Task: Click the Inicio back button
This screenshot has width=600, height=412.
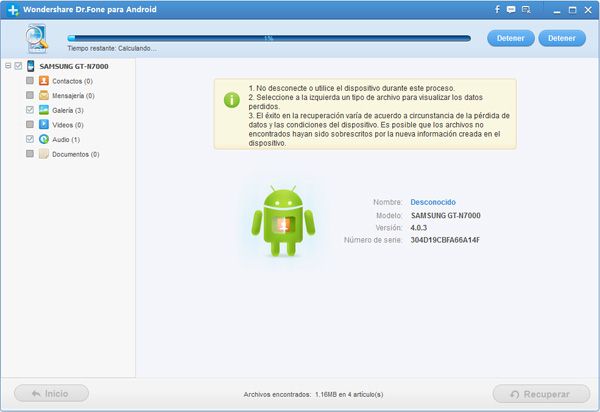Action: point(51,393)
